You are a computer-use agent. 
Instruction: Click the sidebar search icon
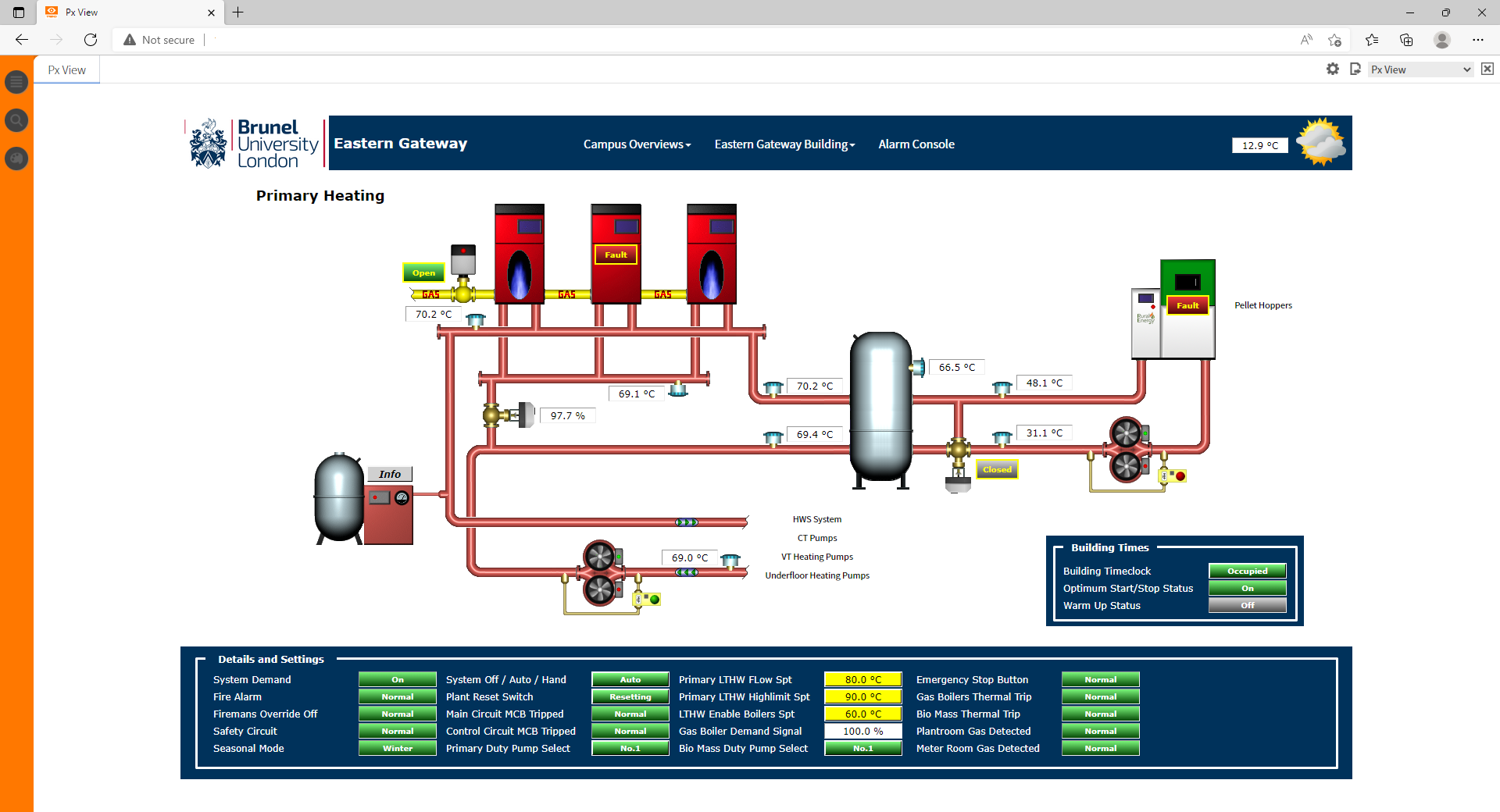[16, 120]
